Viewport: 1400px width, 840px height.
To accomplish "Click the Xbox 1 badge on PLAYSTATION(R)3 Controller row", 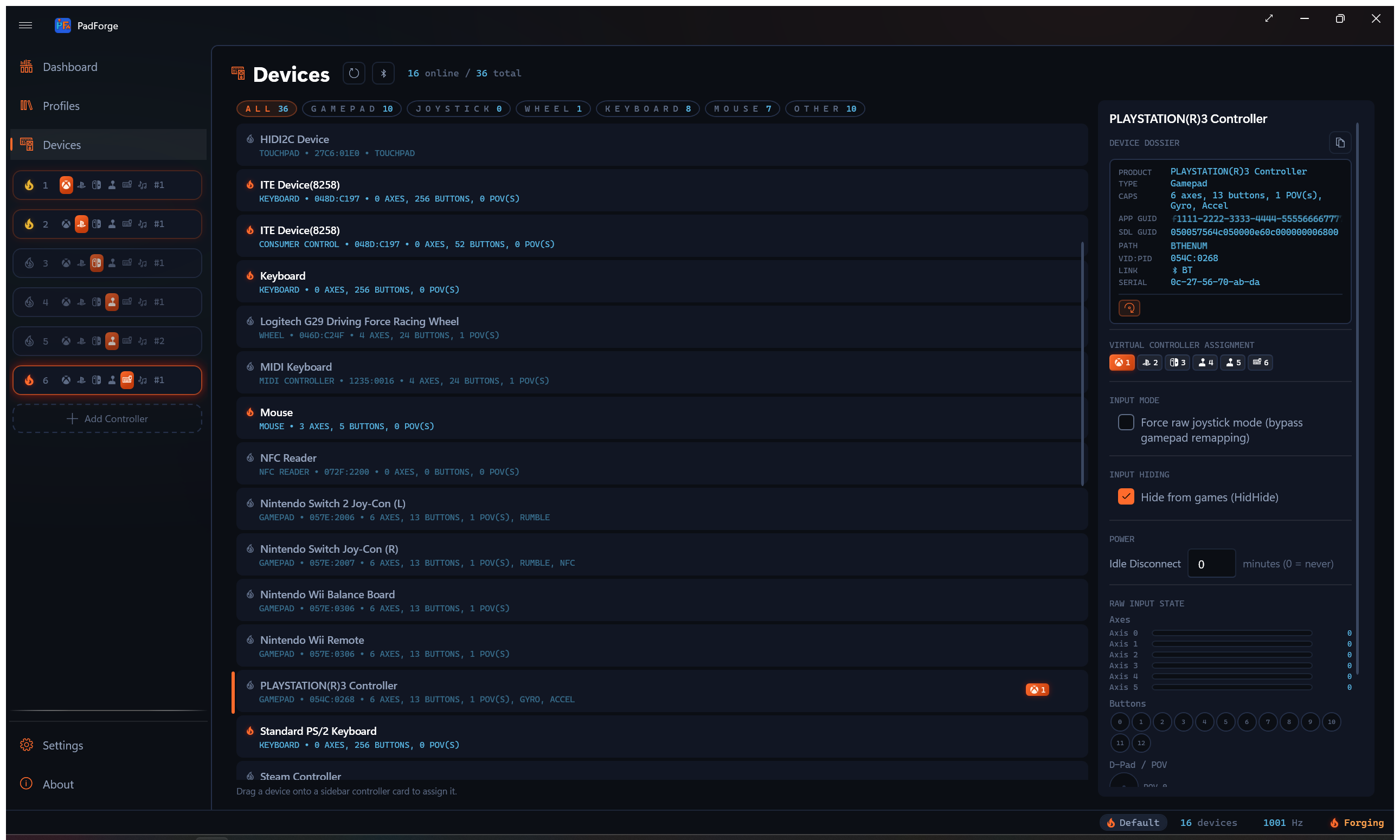I will (1037, 689).
